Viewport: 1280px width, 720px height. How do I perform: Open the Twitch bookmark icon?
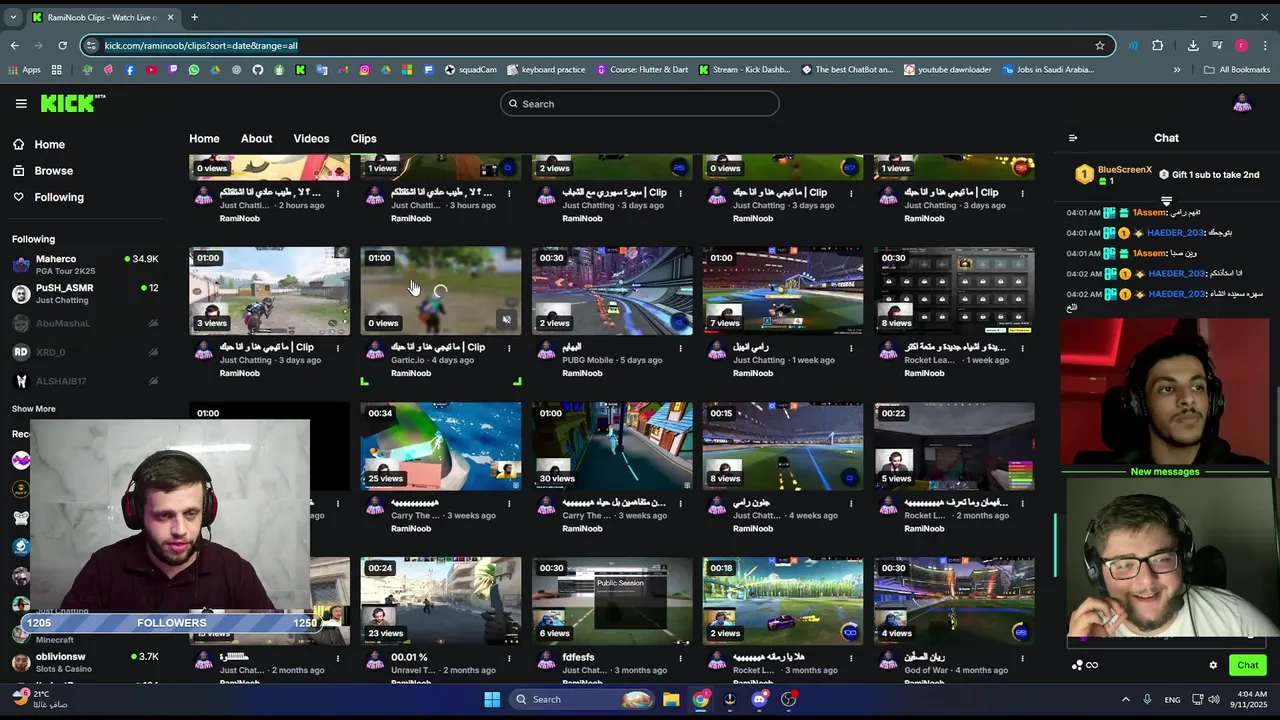[173, 70]
